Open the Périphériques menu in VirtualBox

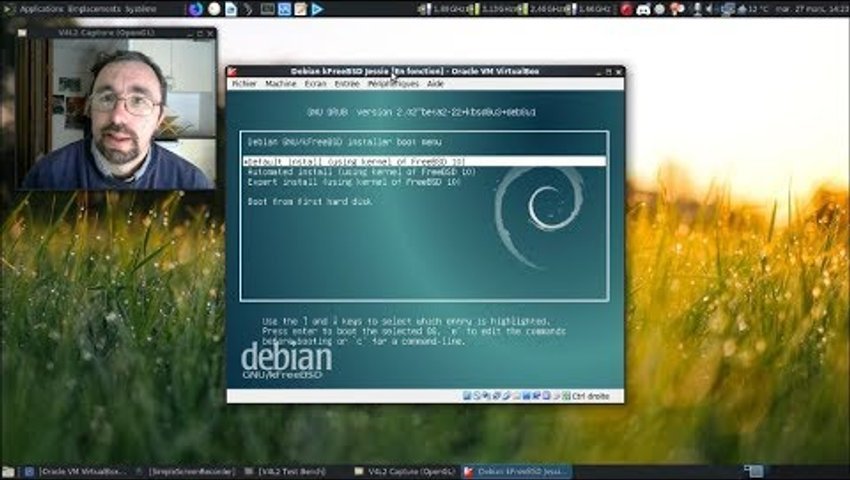click(x=393, y=84)
